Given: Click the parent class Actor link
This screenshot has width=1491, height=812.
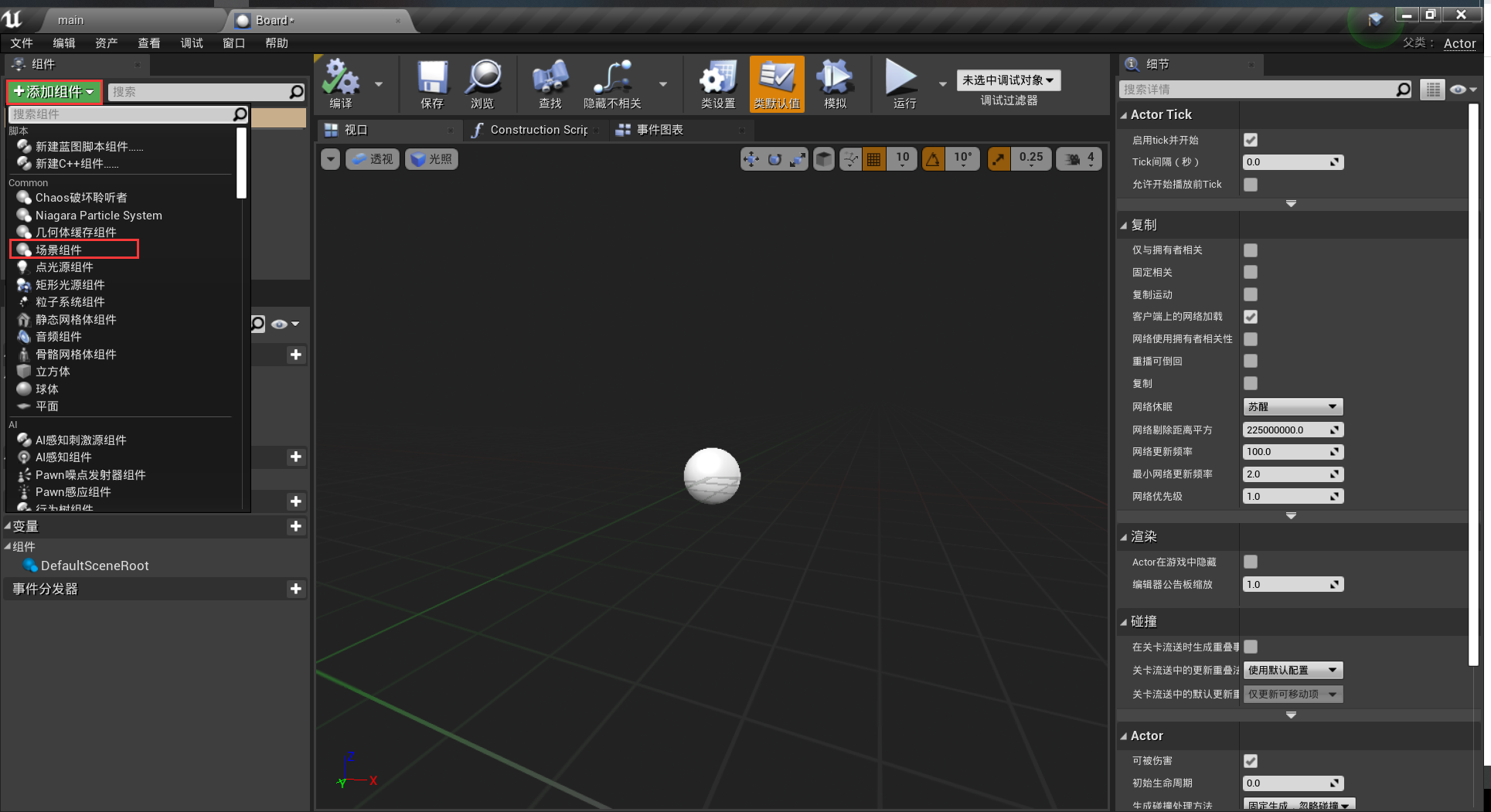Looking at the screenshot, I should [x=1459, y=43].
